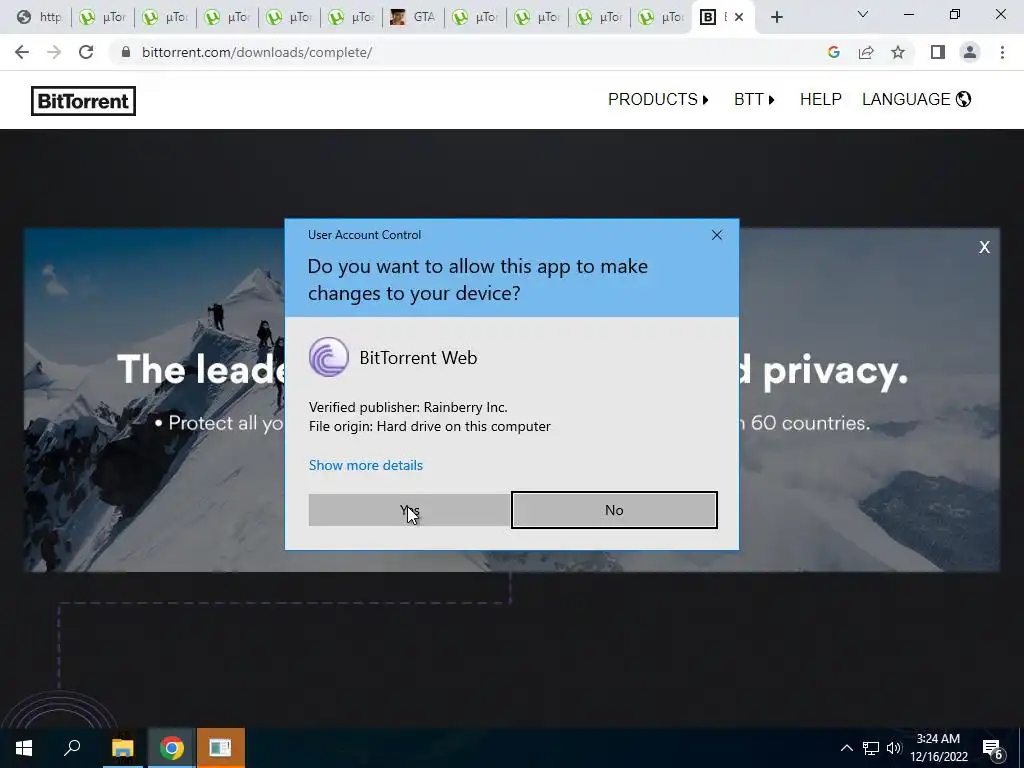Viewport: 1024px width, 768px height.
Task: Click 'File origin: Hard drive on this computer'
Action: point(430,426)
